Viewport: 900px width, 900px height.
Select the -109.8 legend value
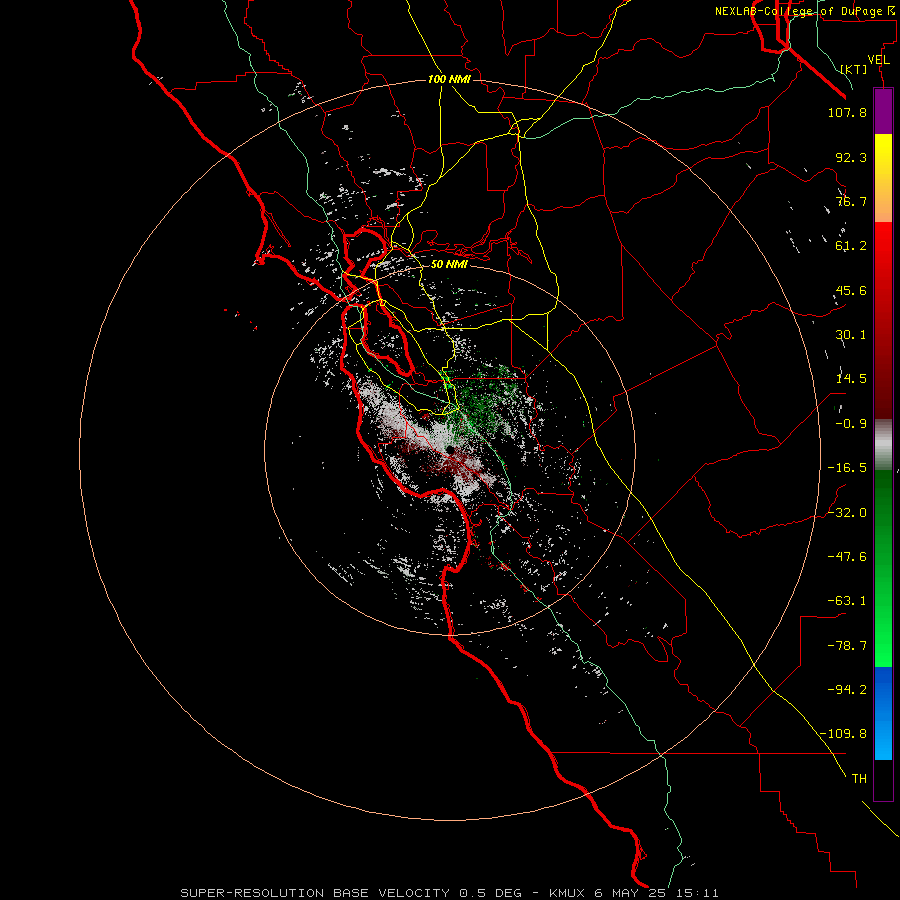pos(843,734)
